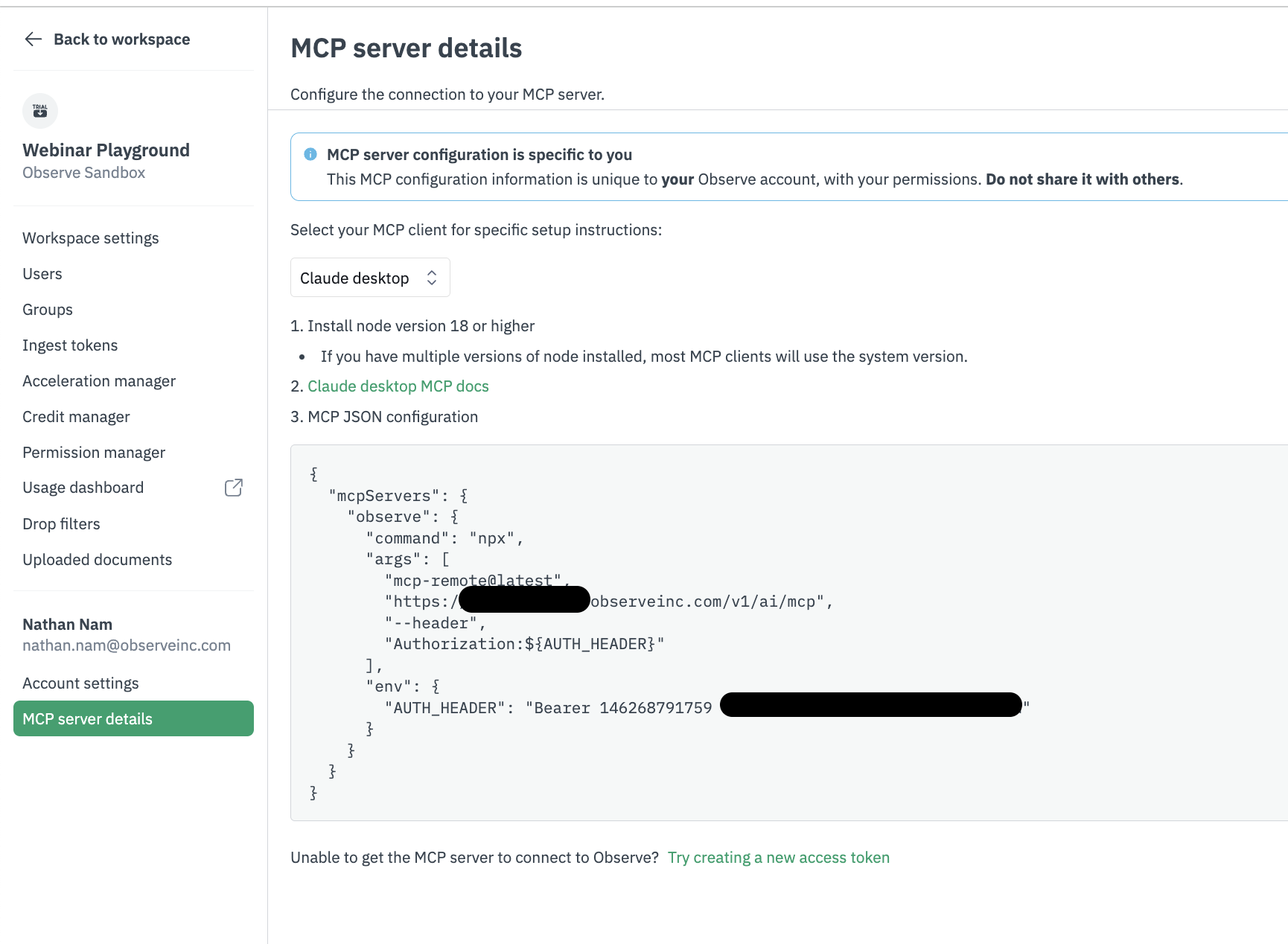Viewport: 1288px width, 944px height.
Task: Click the Webinar Playground trial avatar icon
Action: pos(40,111)
